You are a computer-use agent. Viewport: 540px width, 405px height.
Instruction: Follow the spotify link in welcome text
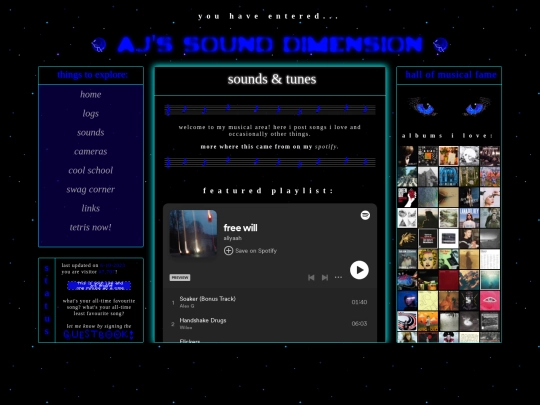326,147
